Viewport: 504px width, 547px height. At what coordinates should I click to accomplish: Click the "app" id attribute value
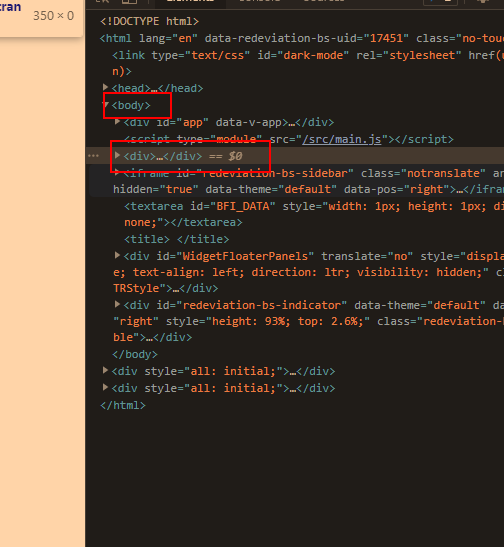click(193, 122)
